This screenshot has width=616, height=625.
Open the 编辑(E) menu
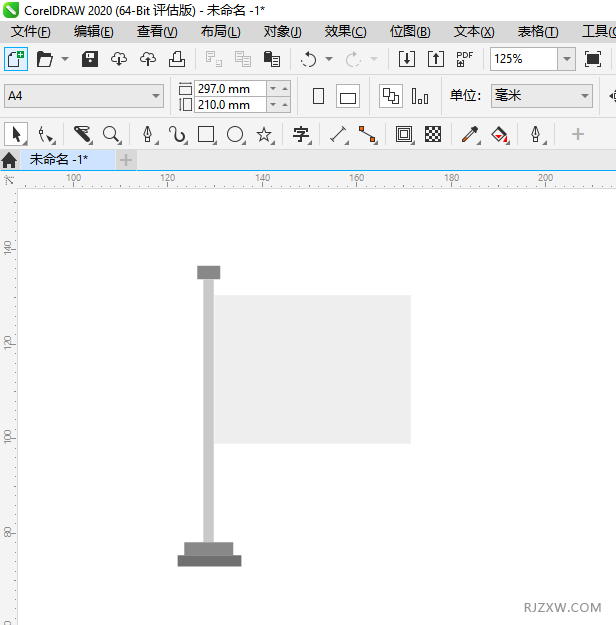(x=94, y=32)
